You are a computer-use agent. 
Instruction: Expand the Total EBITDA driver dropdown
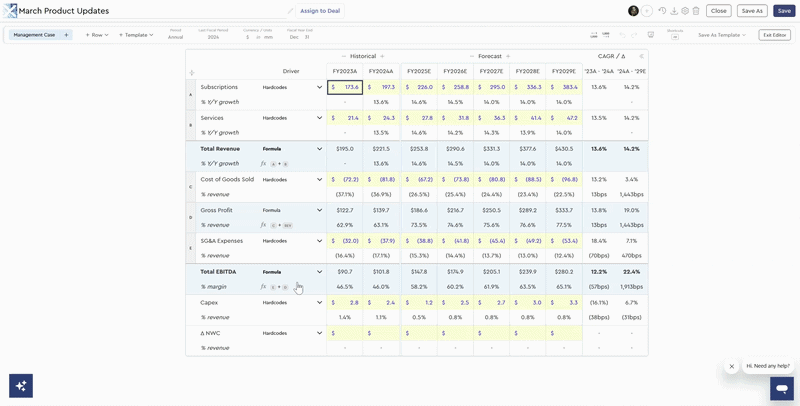[319, 272]
